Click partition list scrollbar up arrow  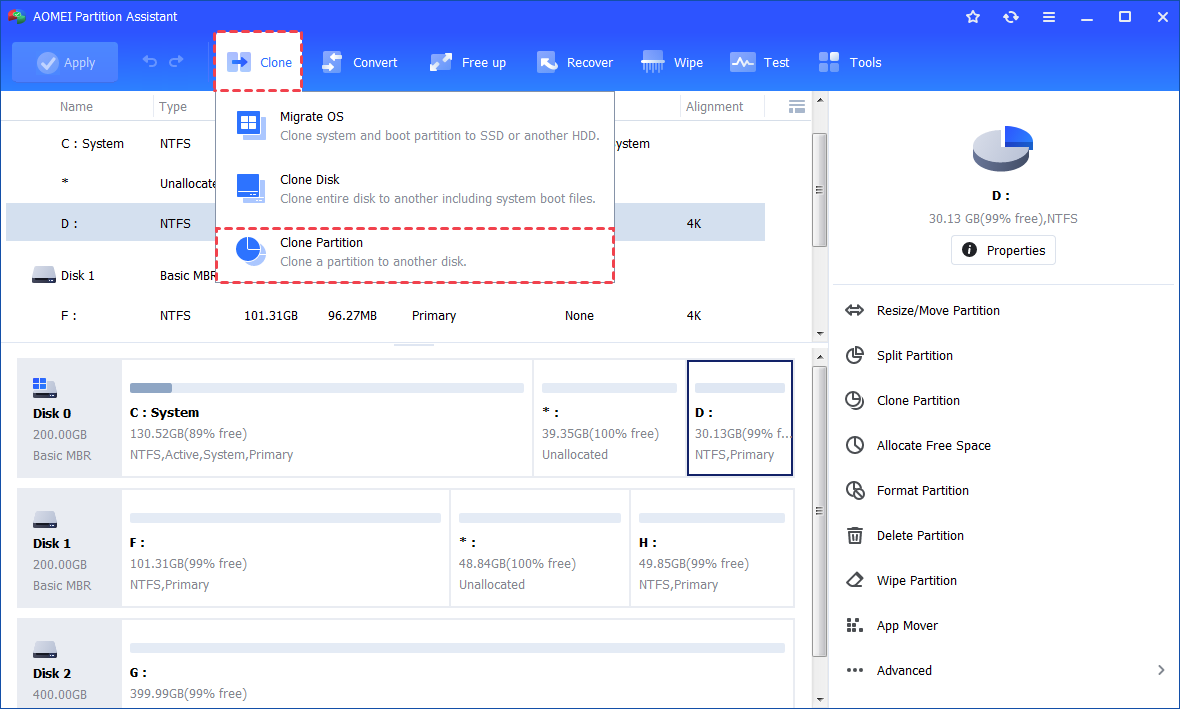coord(820,100)
